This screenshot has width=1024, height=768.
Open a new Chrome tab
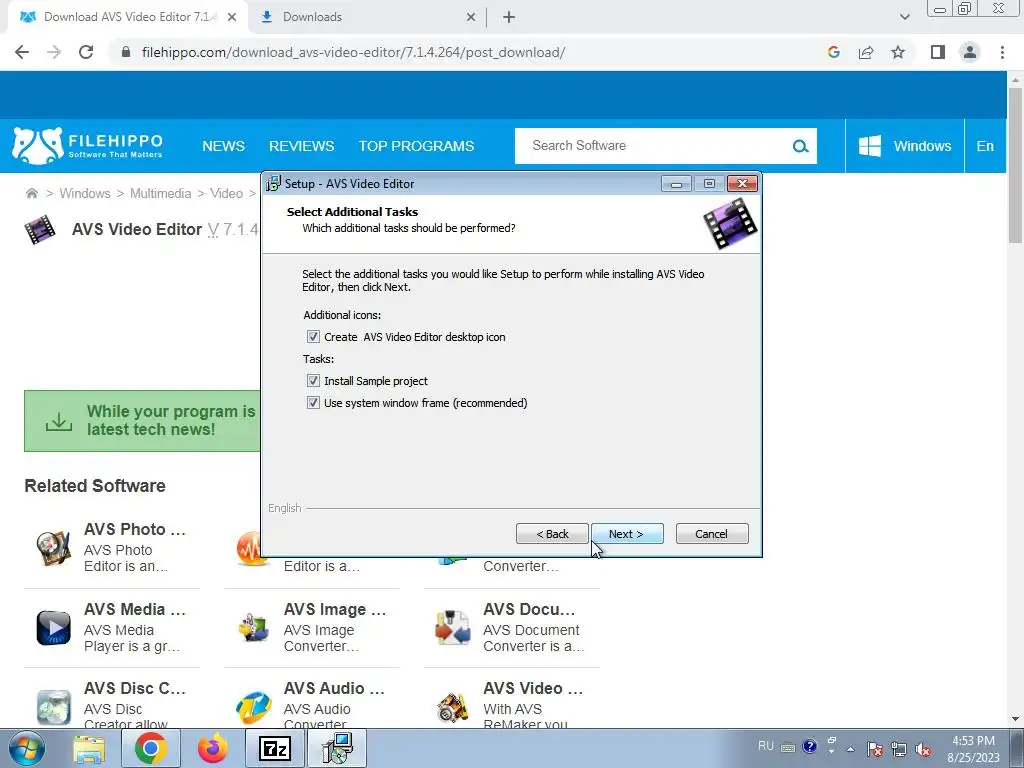[509, 18]
